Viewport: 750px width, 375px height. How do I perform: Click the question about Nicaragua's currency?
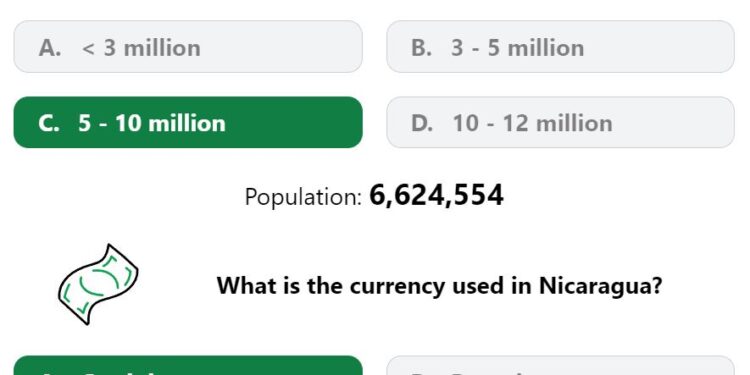[440, 286]
